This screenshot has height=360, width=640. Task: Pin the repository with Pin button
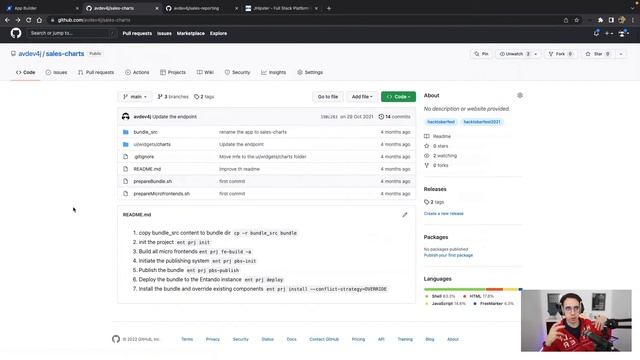[x=481, y=54]
